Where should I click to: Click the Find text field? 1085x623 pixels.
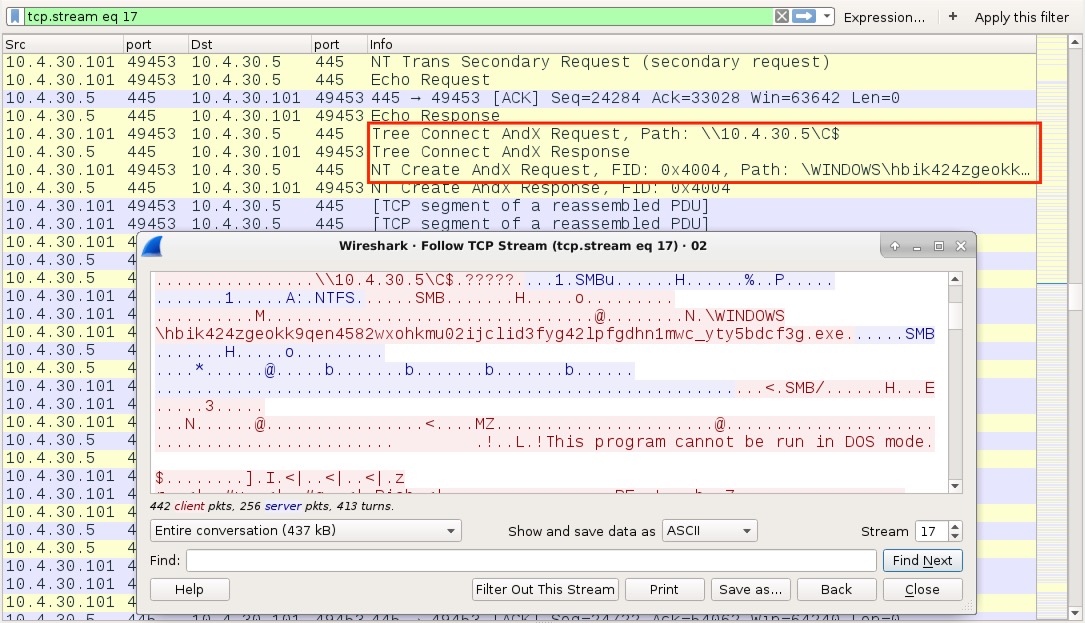531,560
